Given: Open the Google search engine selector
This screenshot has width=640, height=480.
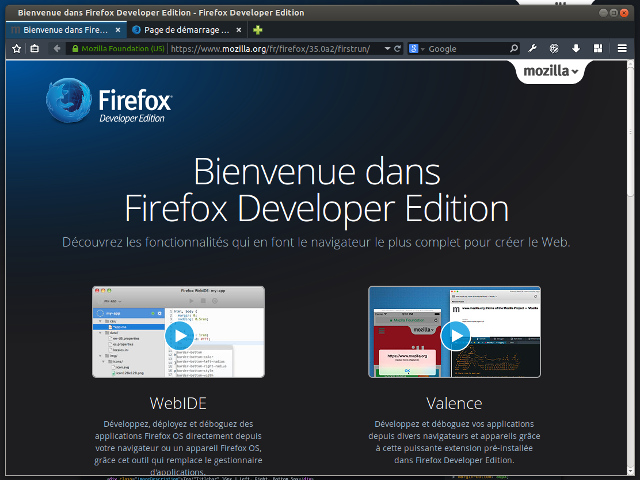Looking at the screenshot, I should coord(416,49).
